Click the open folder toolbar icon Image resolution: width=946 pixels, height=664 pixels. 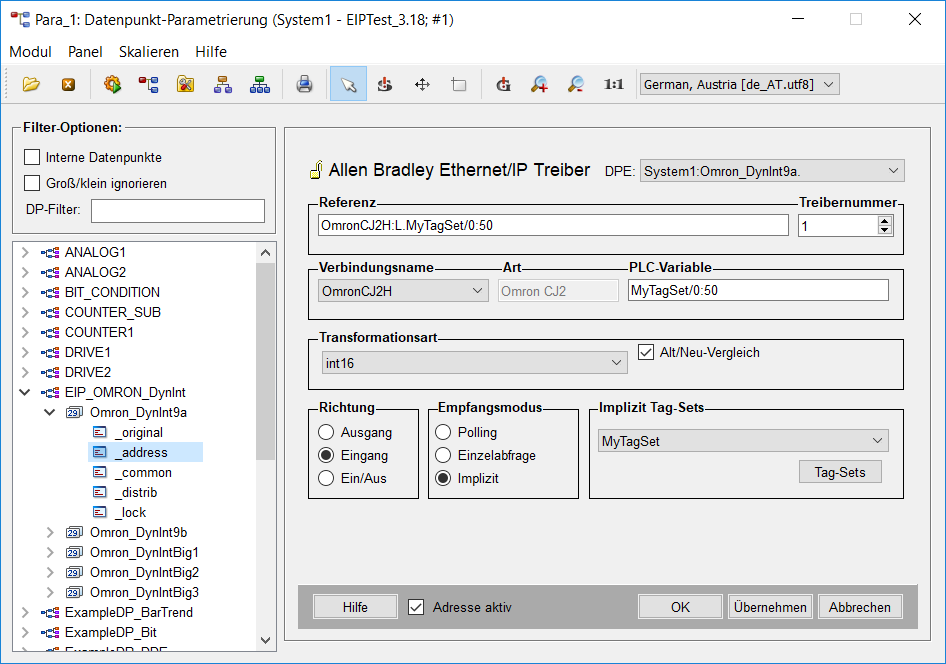[x=31, y=84]
